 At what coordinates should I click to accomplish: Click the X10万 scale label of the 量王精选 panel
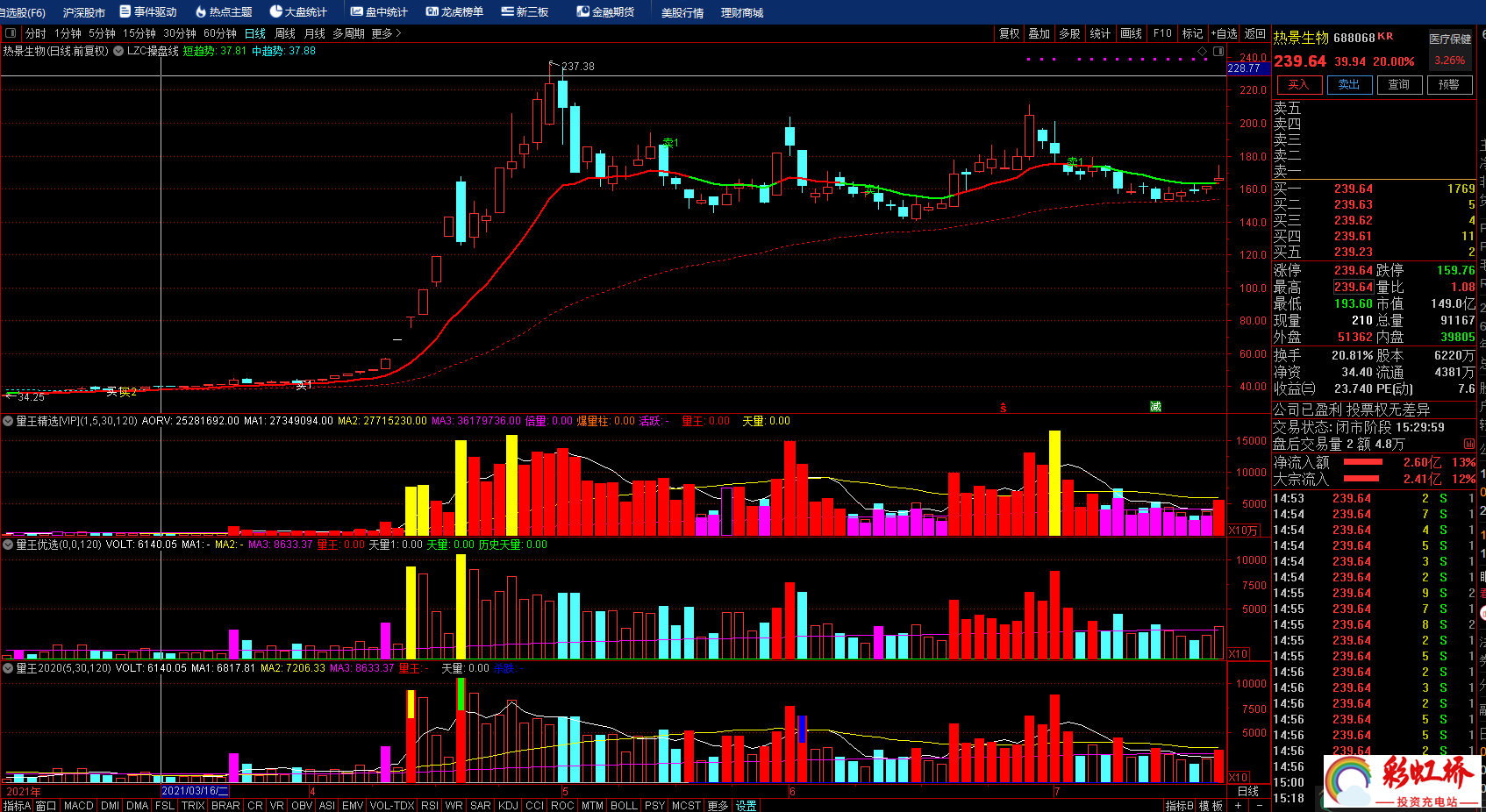tap(1243, 531)
